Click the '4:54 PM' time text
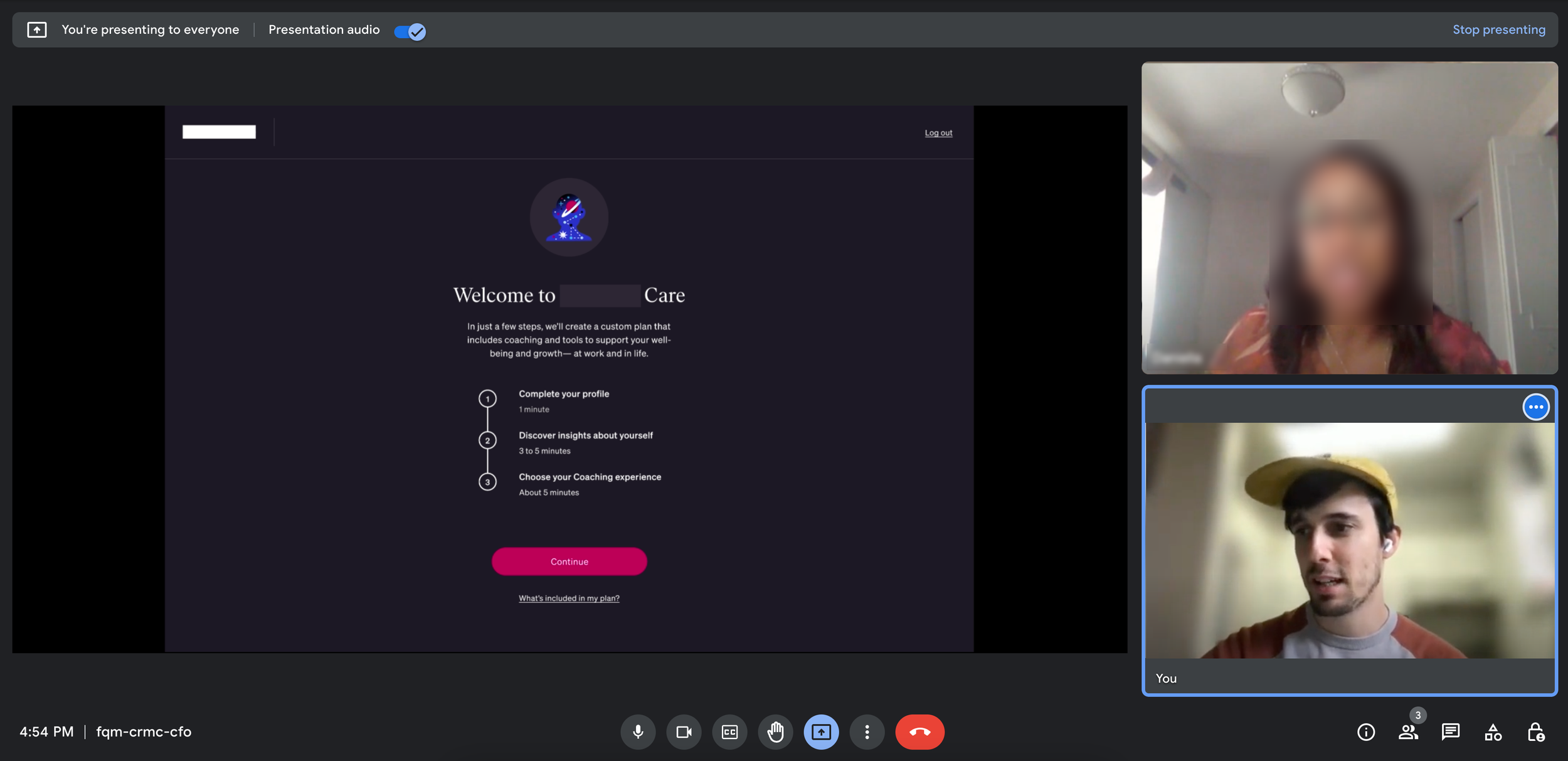 pyautogui.click(x=46, y=732)
